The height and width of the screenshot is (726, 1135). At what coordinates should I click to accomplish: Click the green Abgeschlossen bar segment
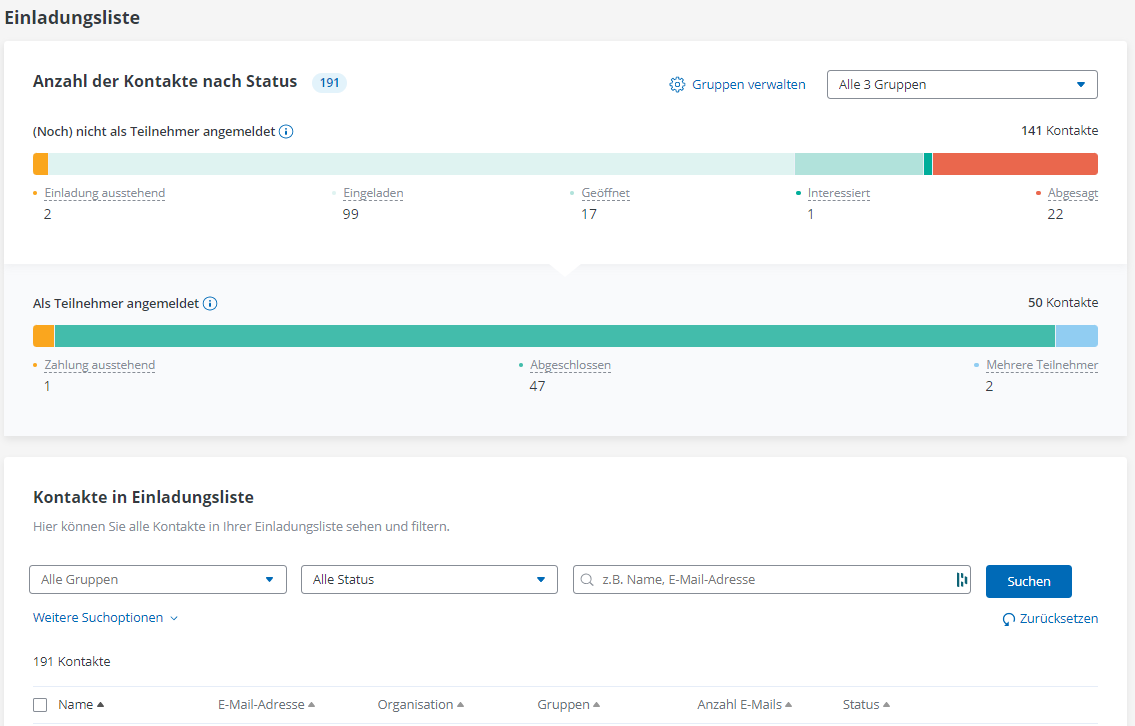pyautogui.click(x=554, y=336)
